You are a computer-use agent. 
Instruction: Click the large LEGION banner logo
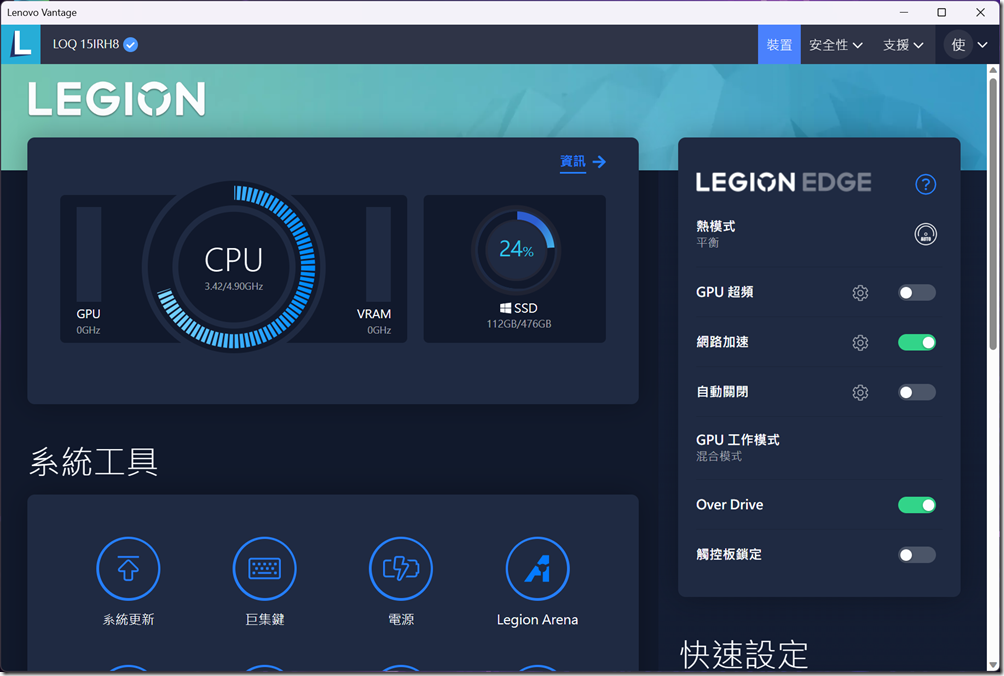point(117,99)
